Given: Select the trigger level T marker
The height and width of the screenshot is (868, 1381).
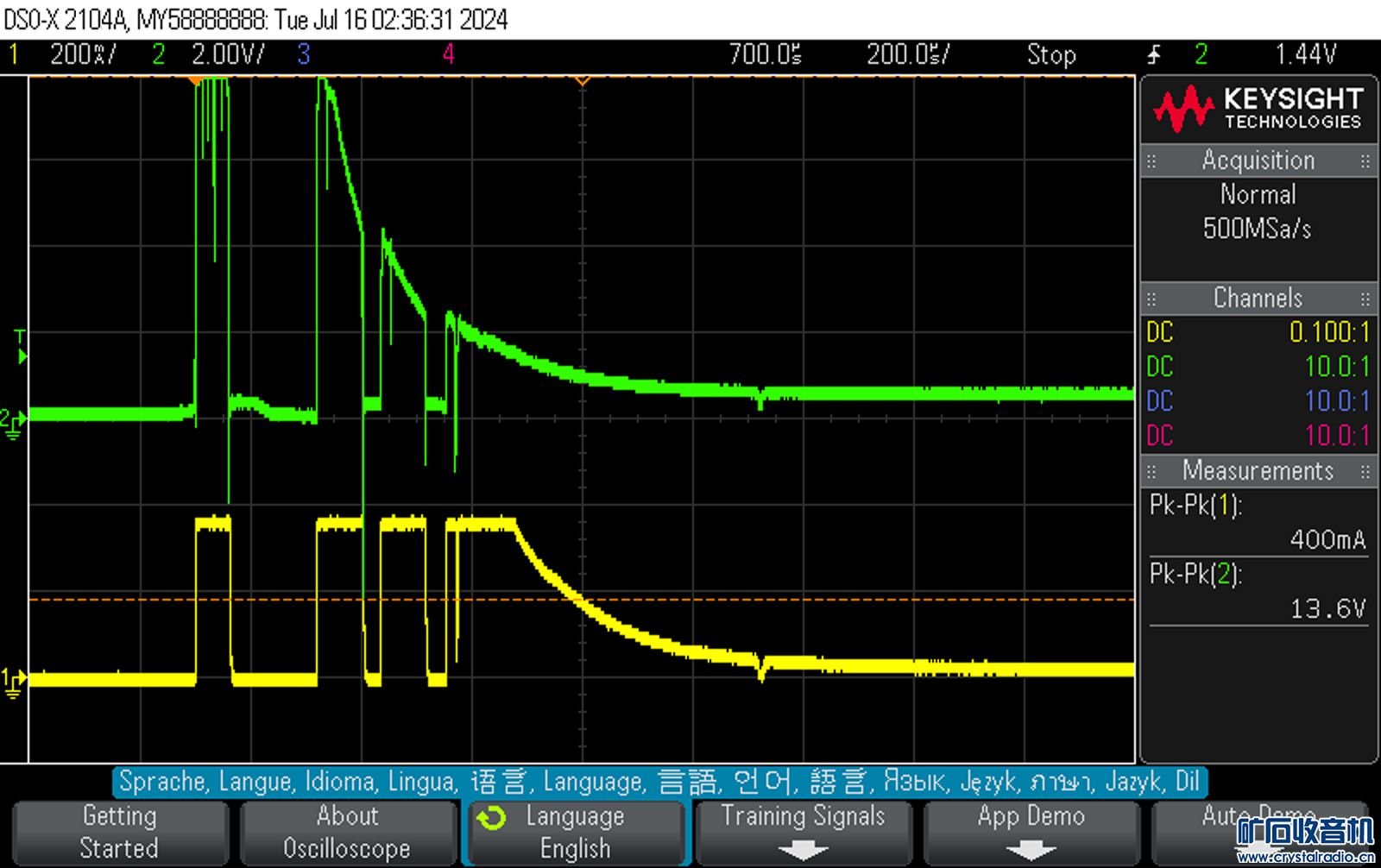Looking at the screenshot, I should (21, 346).
